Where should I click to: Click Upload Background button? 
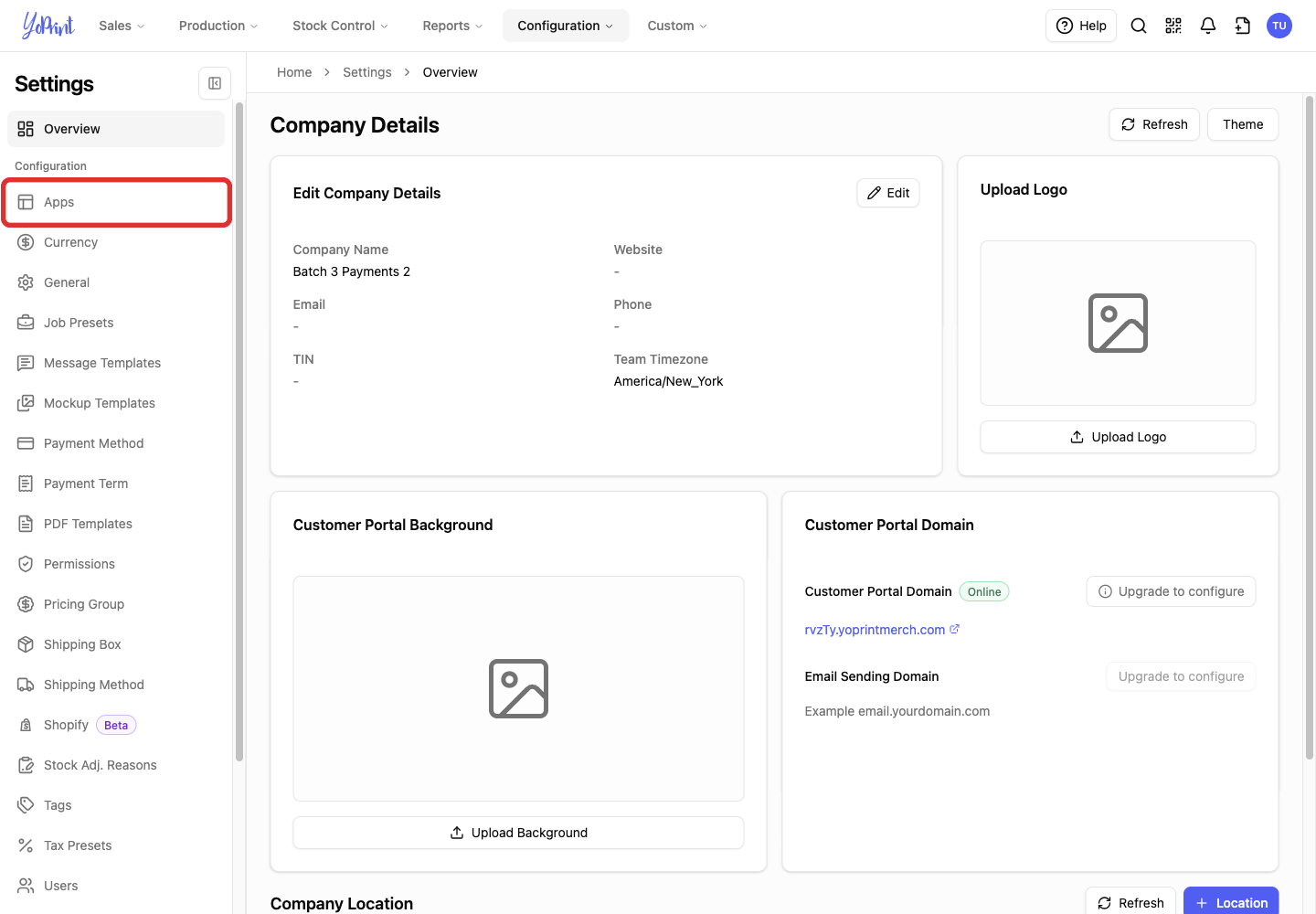pyautogui.click(x=518, y=833)
